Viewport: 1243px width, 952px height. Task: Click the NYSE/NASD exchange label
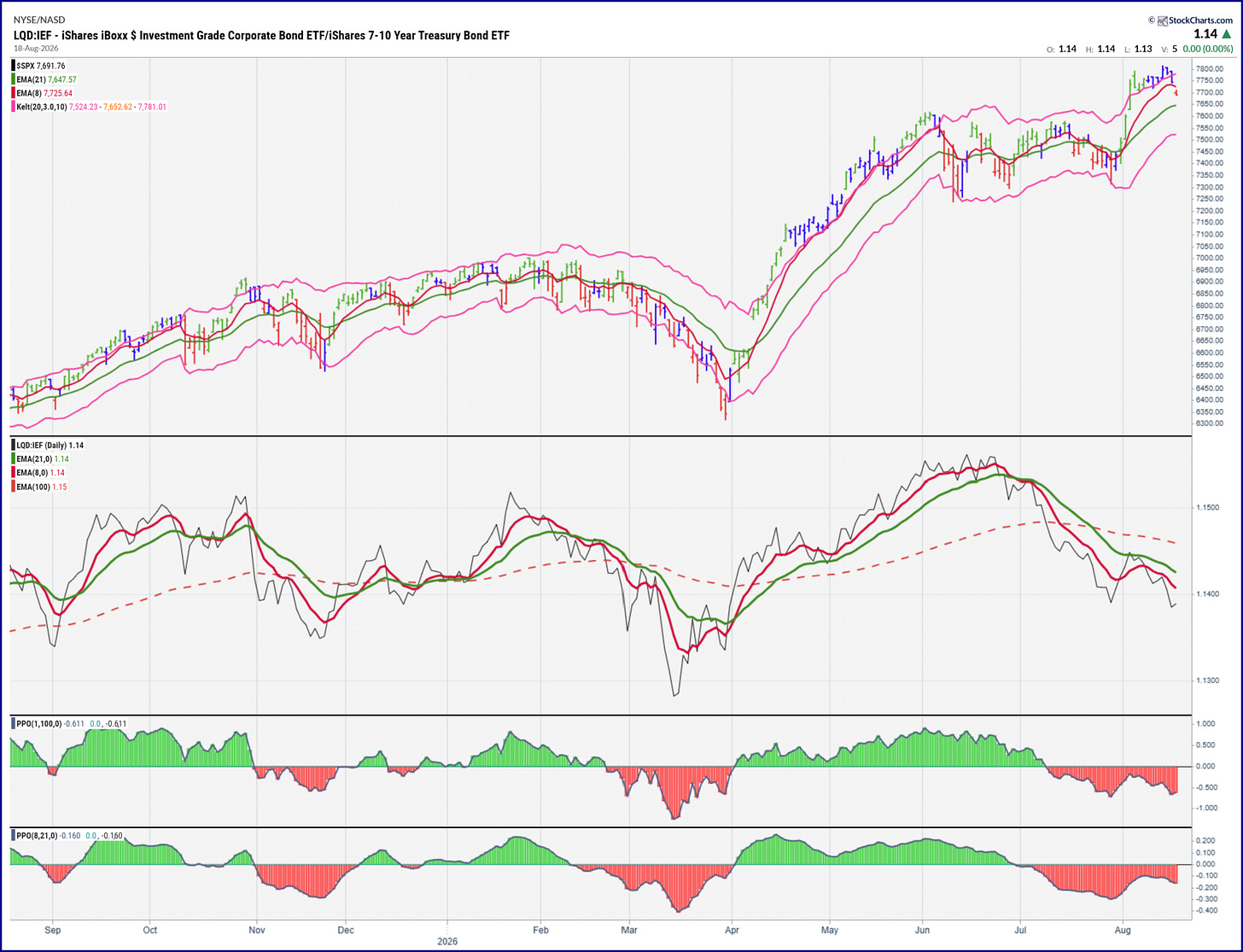pos(38,20)
